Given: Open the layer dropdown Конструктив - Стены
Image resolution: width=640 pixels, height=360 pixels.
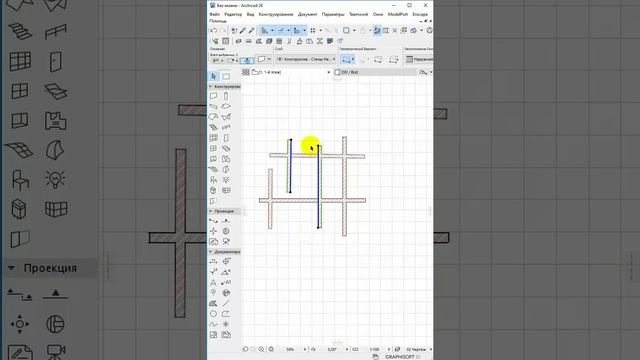Looking at the screenshot, I should (x=306, y=60).
